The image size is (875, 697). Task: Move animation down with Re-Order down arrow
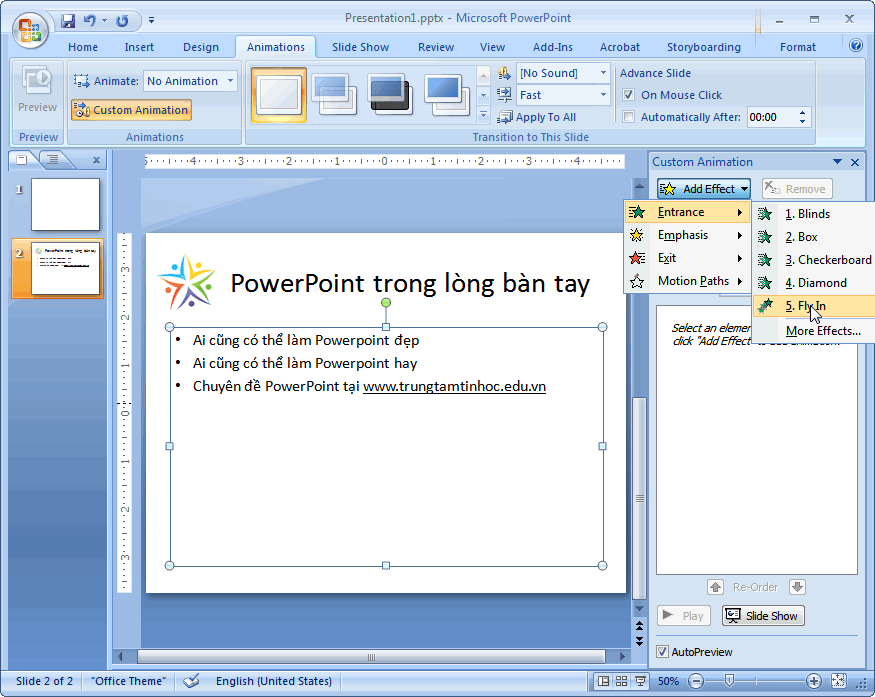(x=797, y=587)
